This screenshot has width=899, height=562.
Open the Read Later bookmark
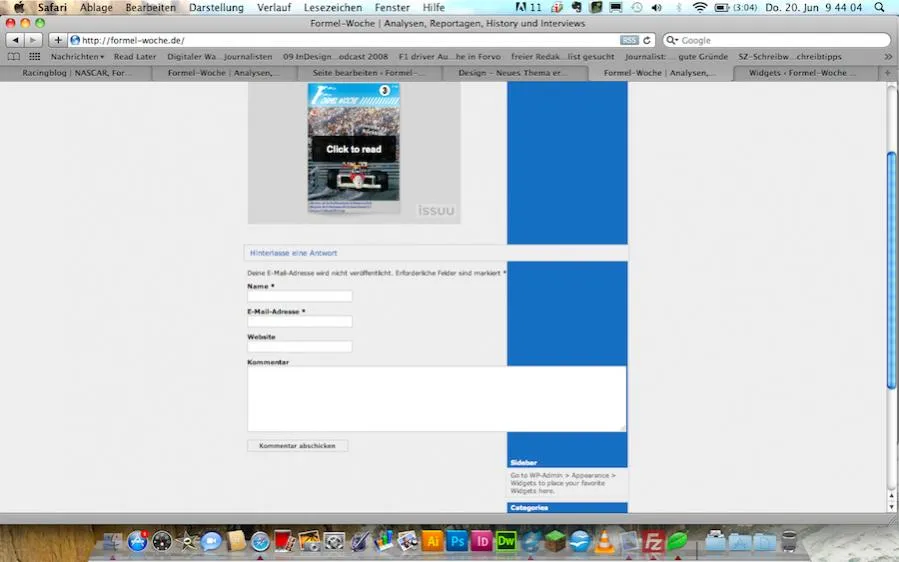click(135, 57)
